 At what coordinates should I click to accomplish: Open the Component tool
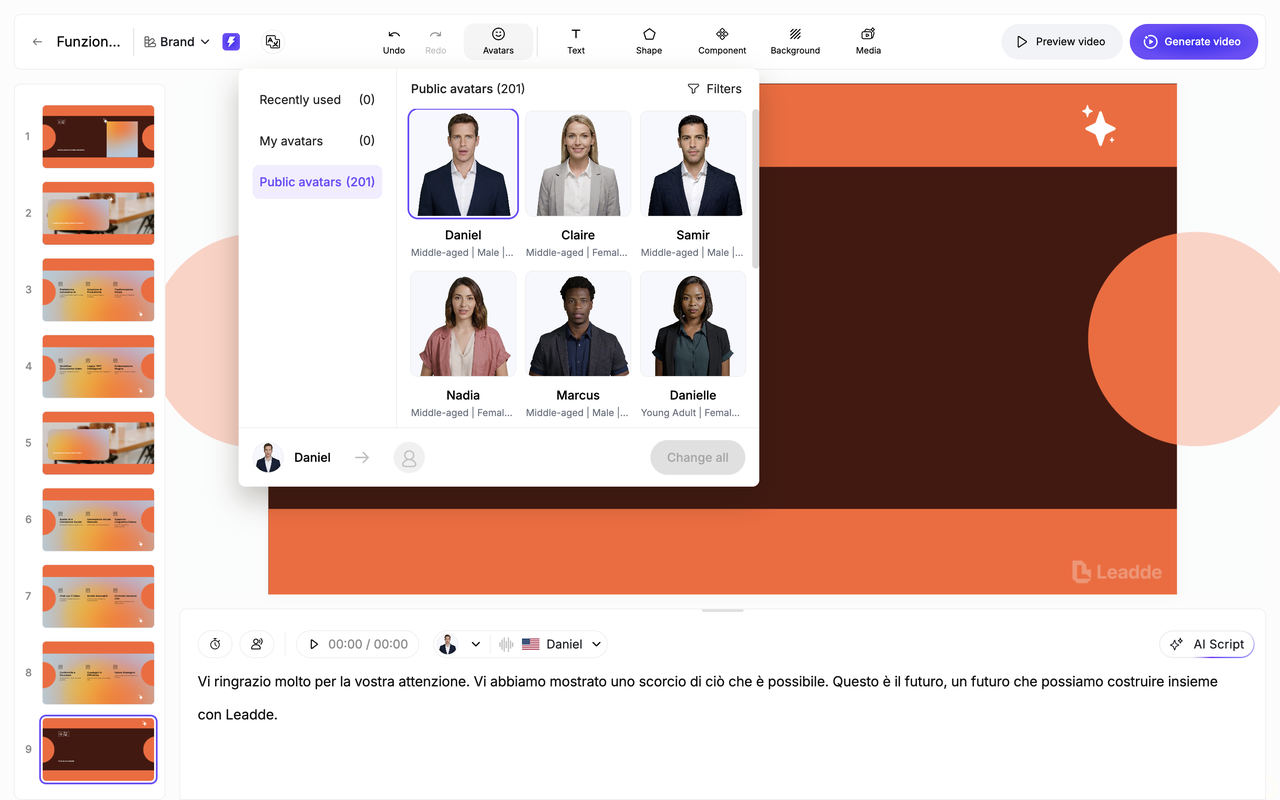click(722, 41)
